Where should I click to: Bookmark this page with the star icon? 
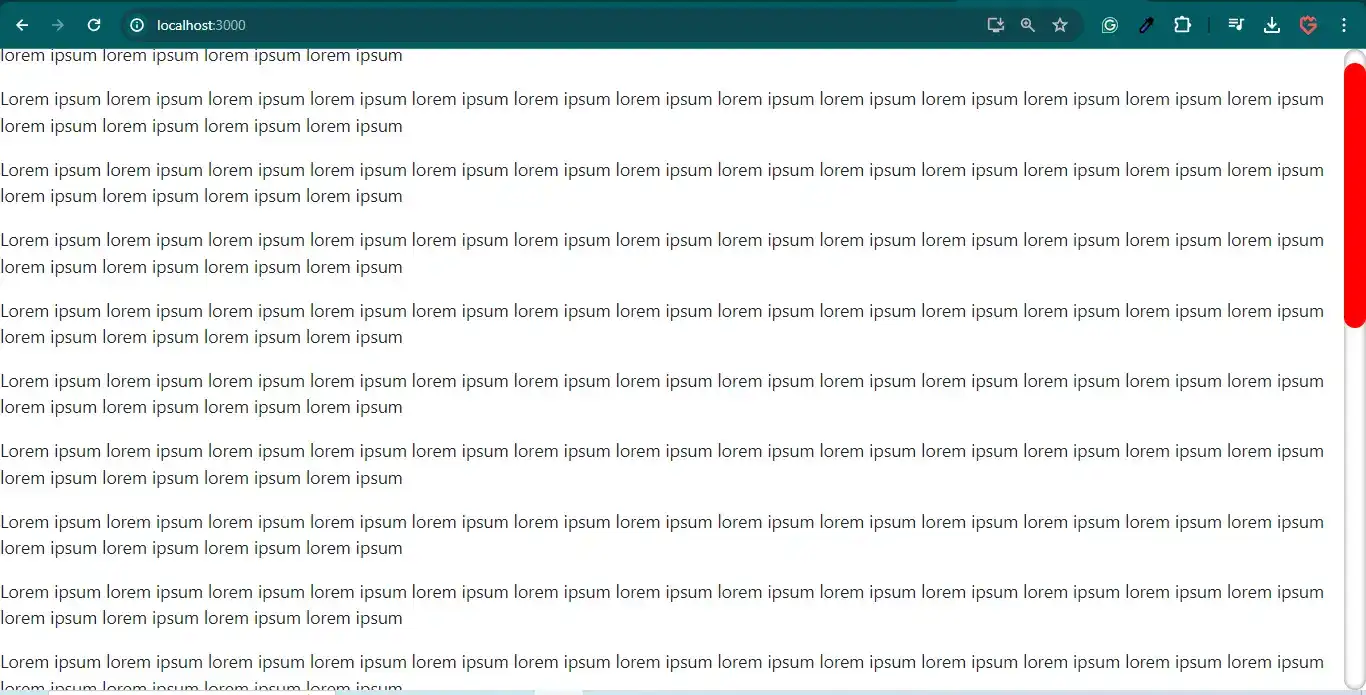pyautogui.click(x=1060, y=25)
